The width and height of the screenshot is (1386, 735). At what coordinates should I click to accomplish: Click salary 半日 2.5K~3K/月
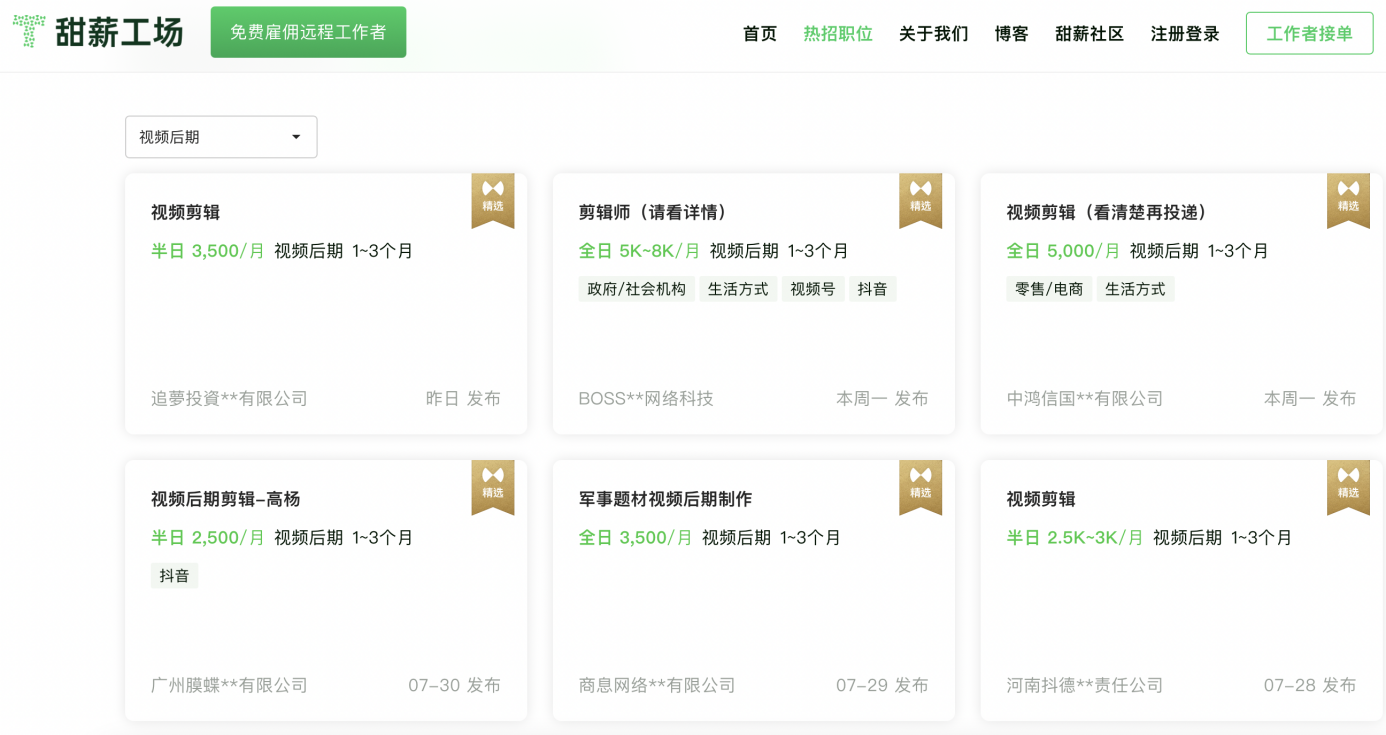pyautogui.click(x=1075, y=538)
